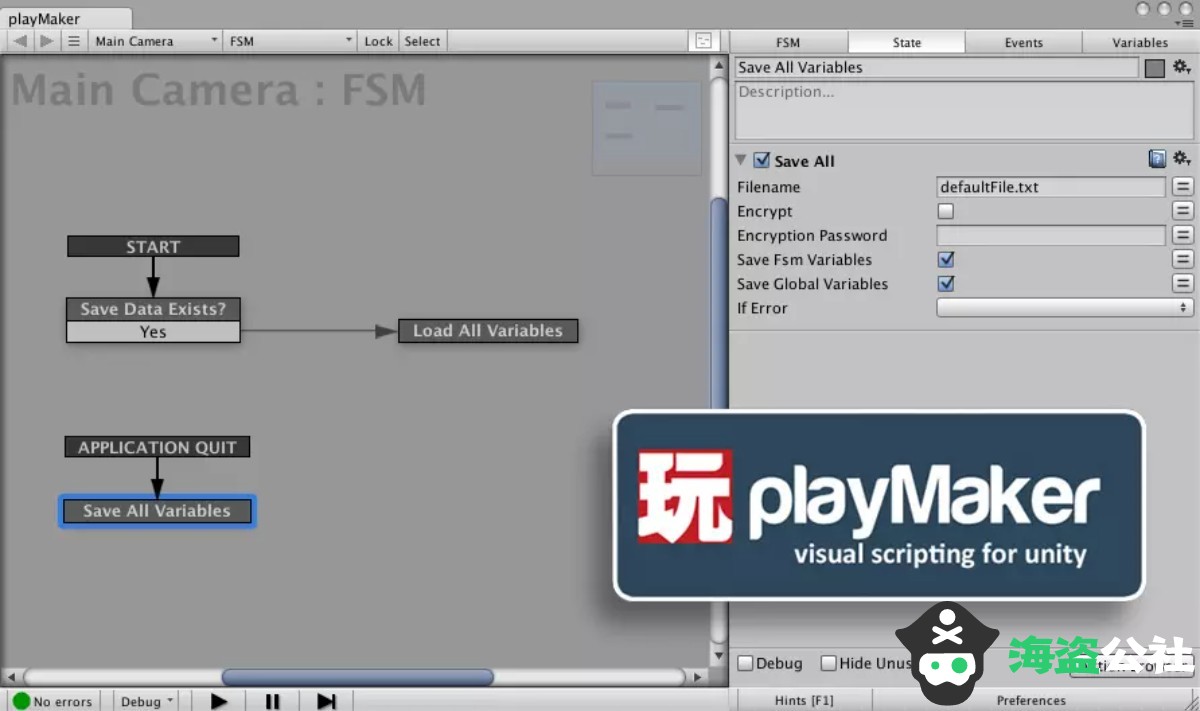1200x711 pixels.
Task: Select the playMaker window tab
Action: coord(66,18)
